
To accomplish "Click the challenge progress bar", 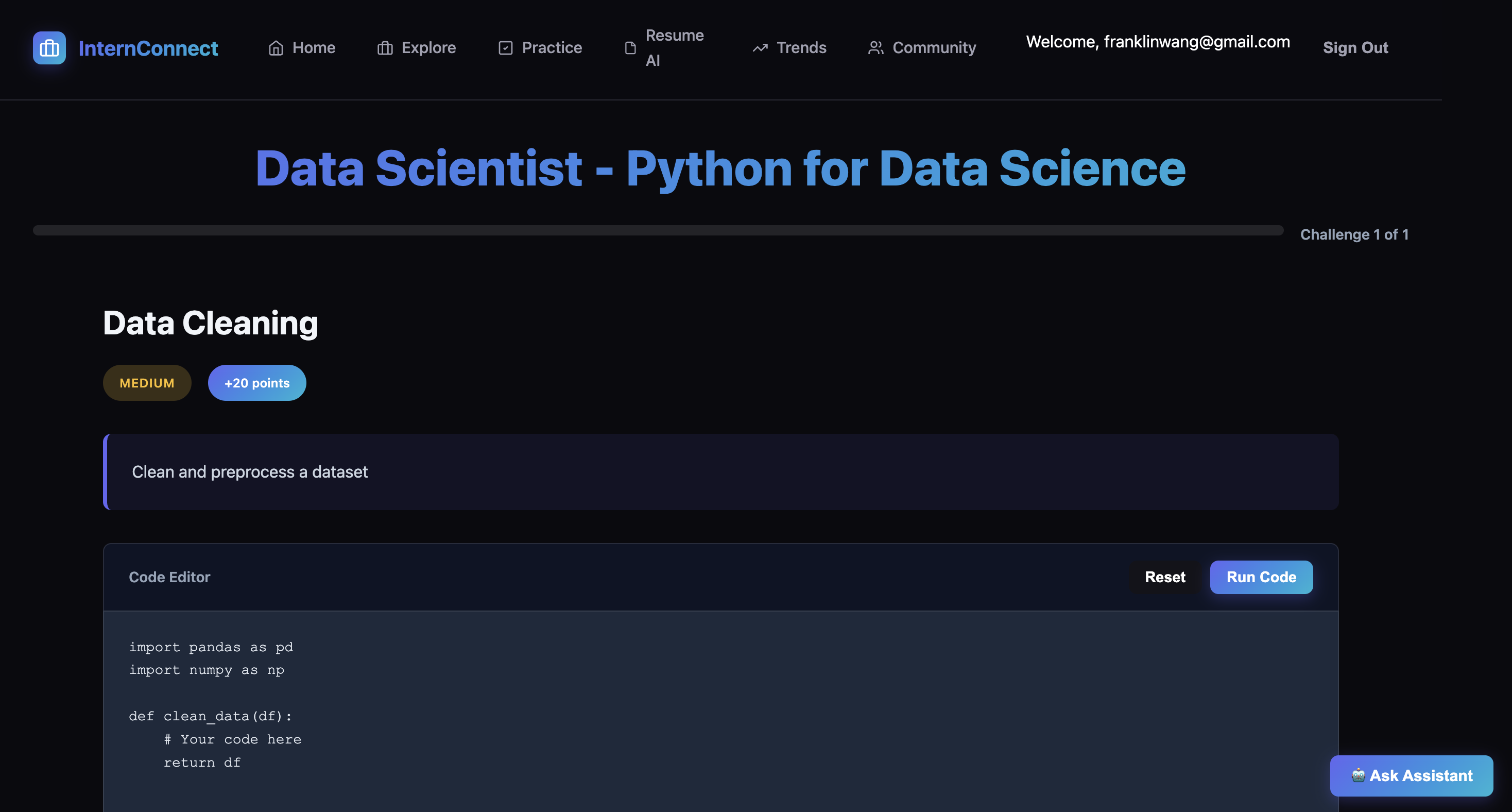I will tap(658, 230).
